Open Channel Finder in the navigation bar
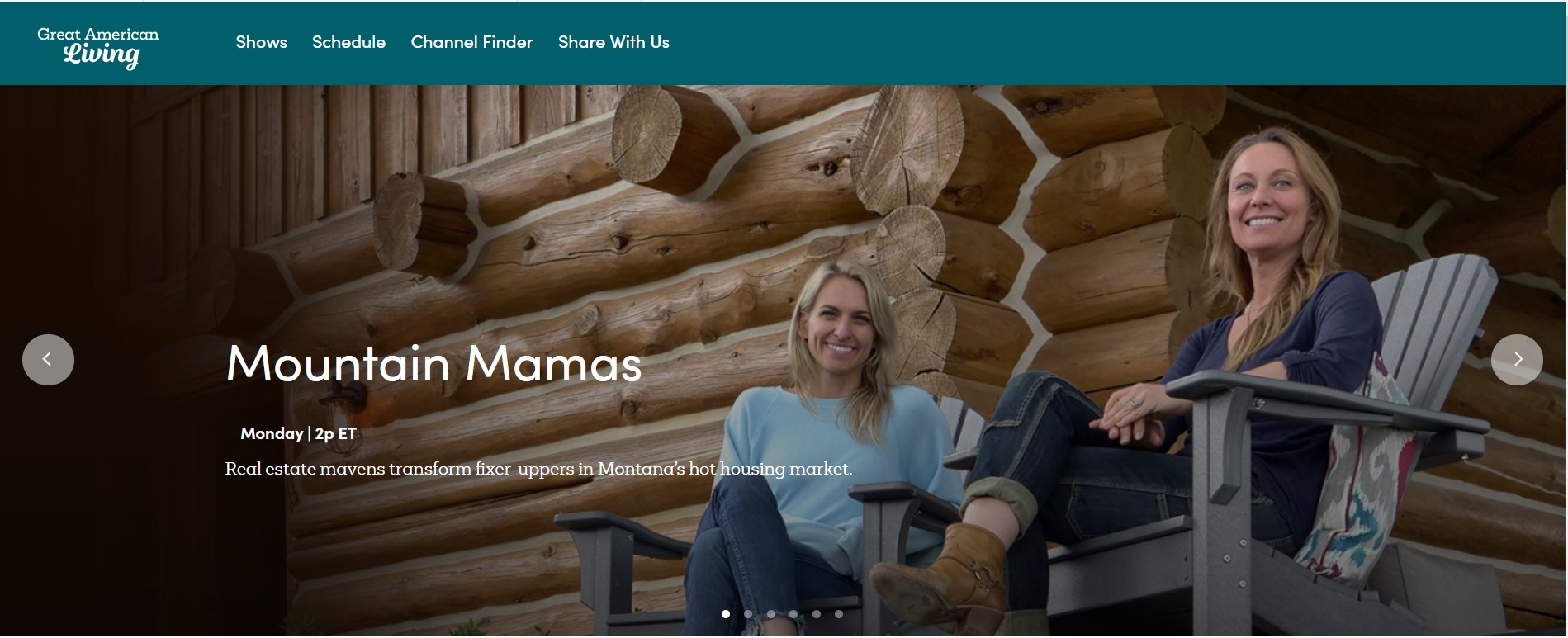Image resolution: width=1568 pixels, height=638 pixels. [x=471, y=42]
